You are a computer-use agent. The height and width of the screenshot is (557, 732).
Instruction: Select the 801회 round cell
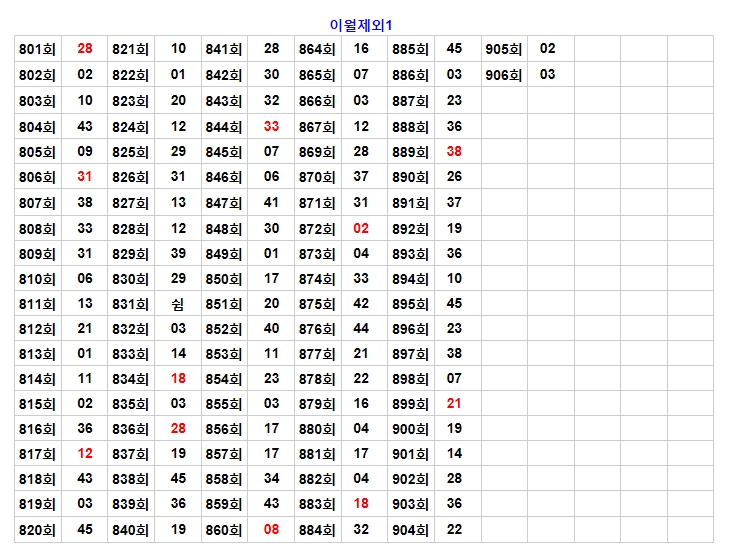tap(37, 49)
